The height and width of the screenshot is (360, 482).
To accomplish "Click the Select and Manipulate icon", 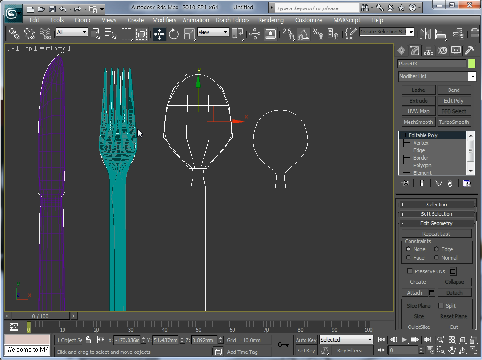I will [255, 34].
